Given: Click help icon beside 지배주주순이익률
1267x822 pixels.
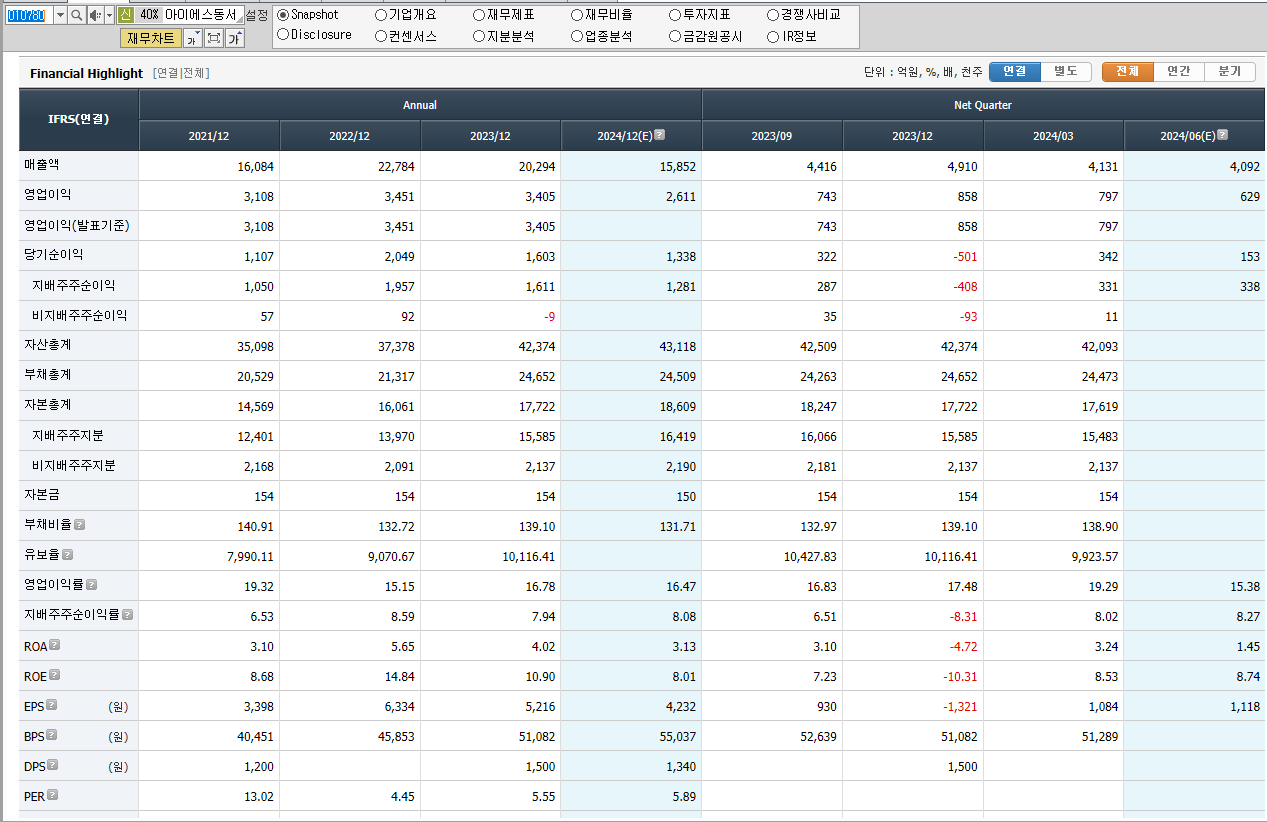Looking at the screenshot, I should (x=127, y=615).
